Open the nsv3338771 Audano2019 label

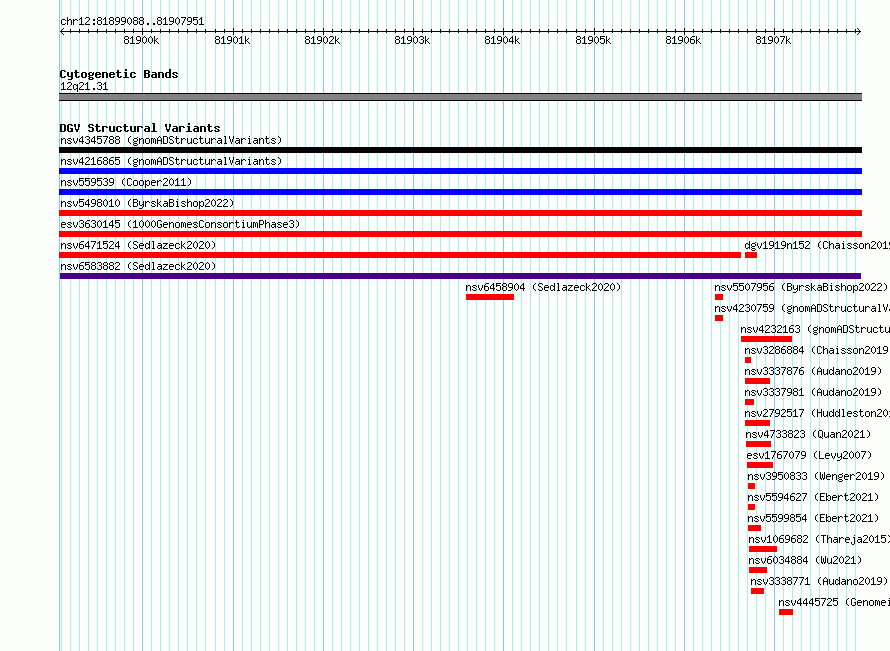[x=819, y=581]
